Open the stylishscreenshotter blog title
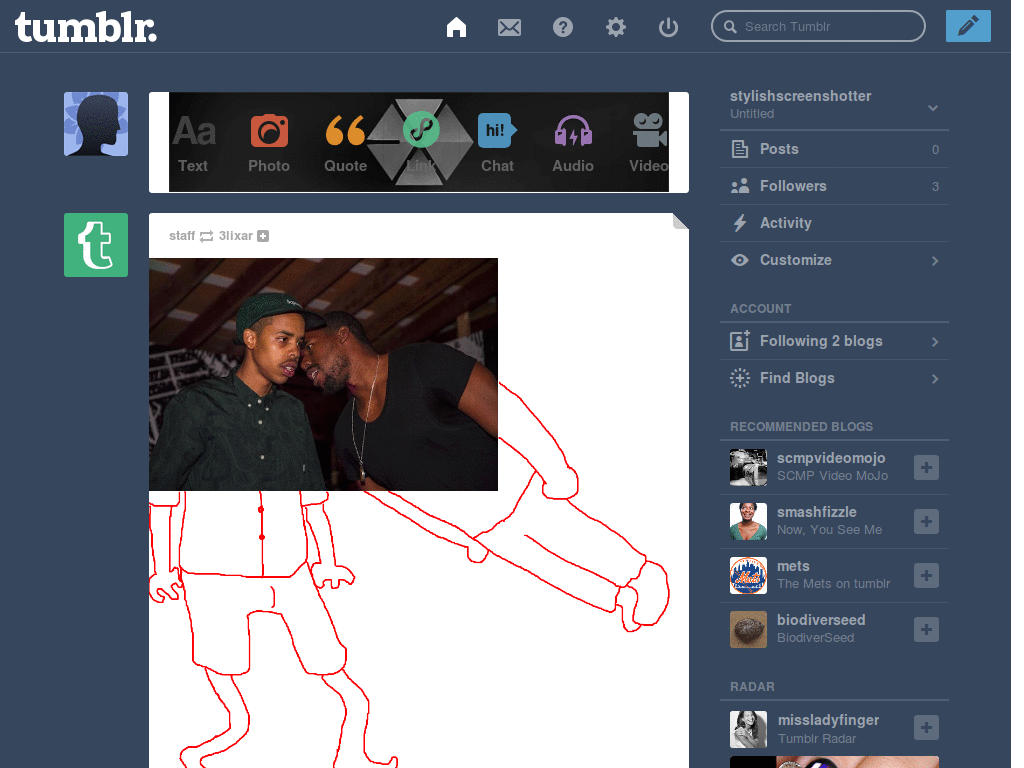The image size is (1024, 768). 800,96
